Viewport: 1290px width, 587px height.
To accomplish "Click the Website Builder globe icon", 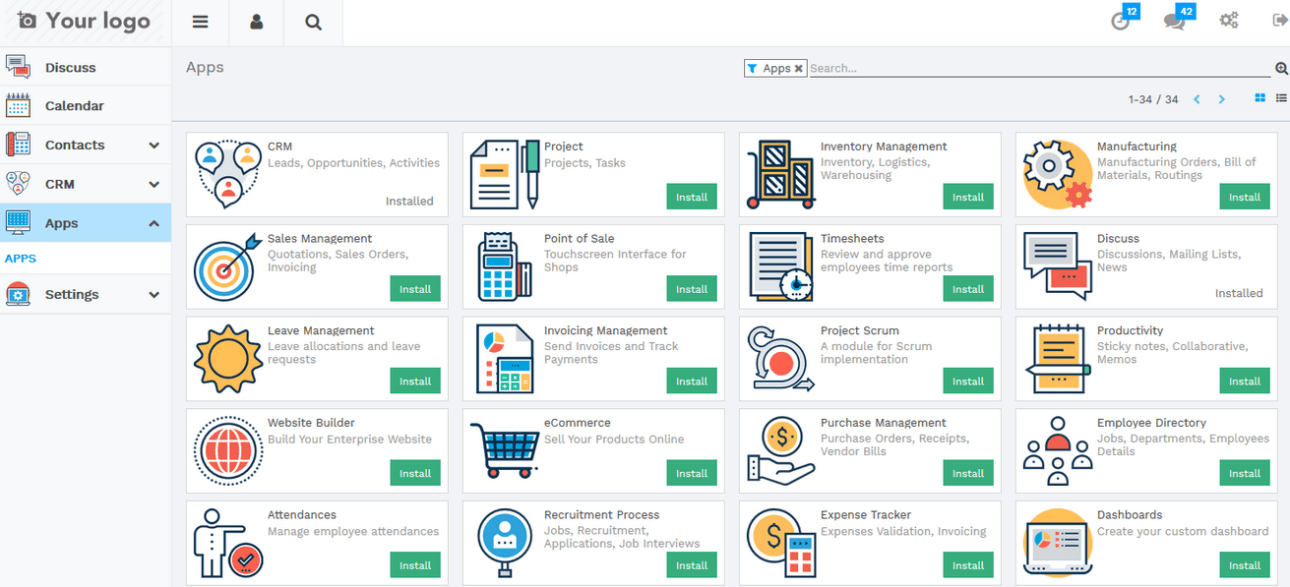I will [228, 451].
